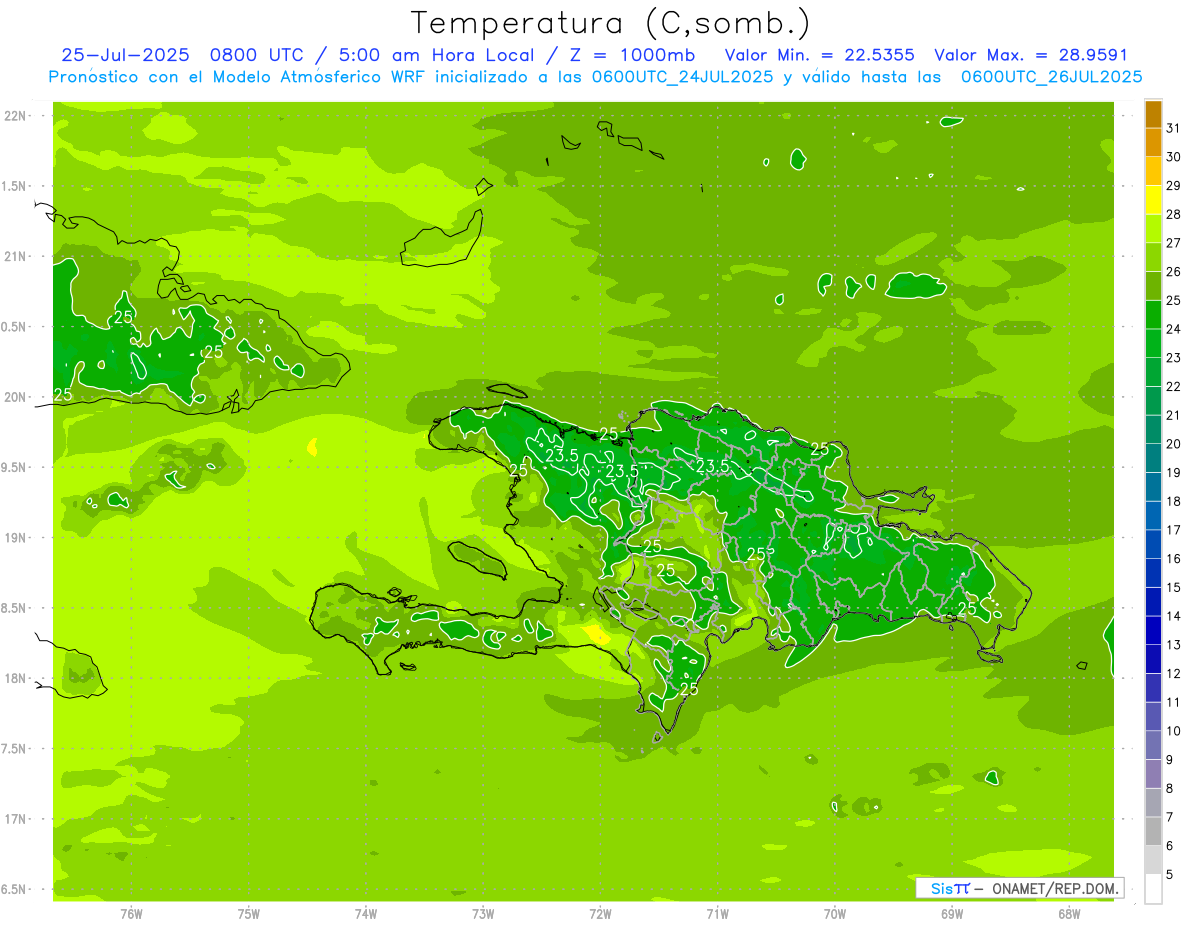Click the legend value '5'
Image resolution: width=1200 pixels, height=927 pixels.
point(1170,875)
